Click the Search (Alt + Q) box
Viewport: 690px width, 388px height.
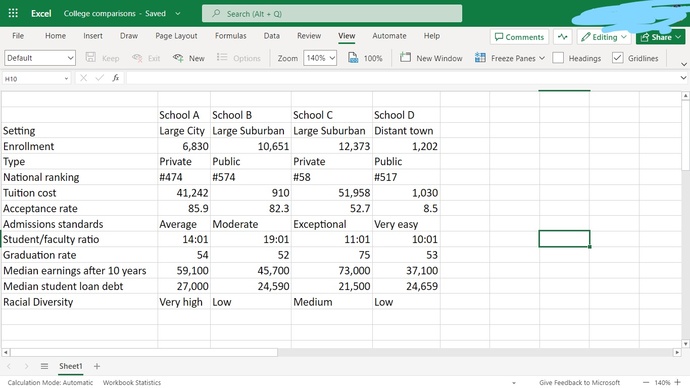click(x=332, y=14)
